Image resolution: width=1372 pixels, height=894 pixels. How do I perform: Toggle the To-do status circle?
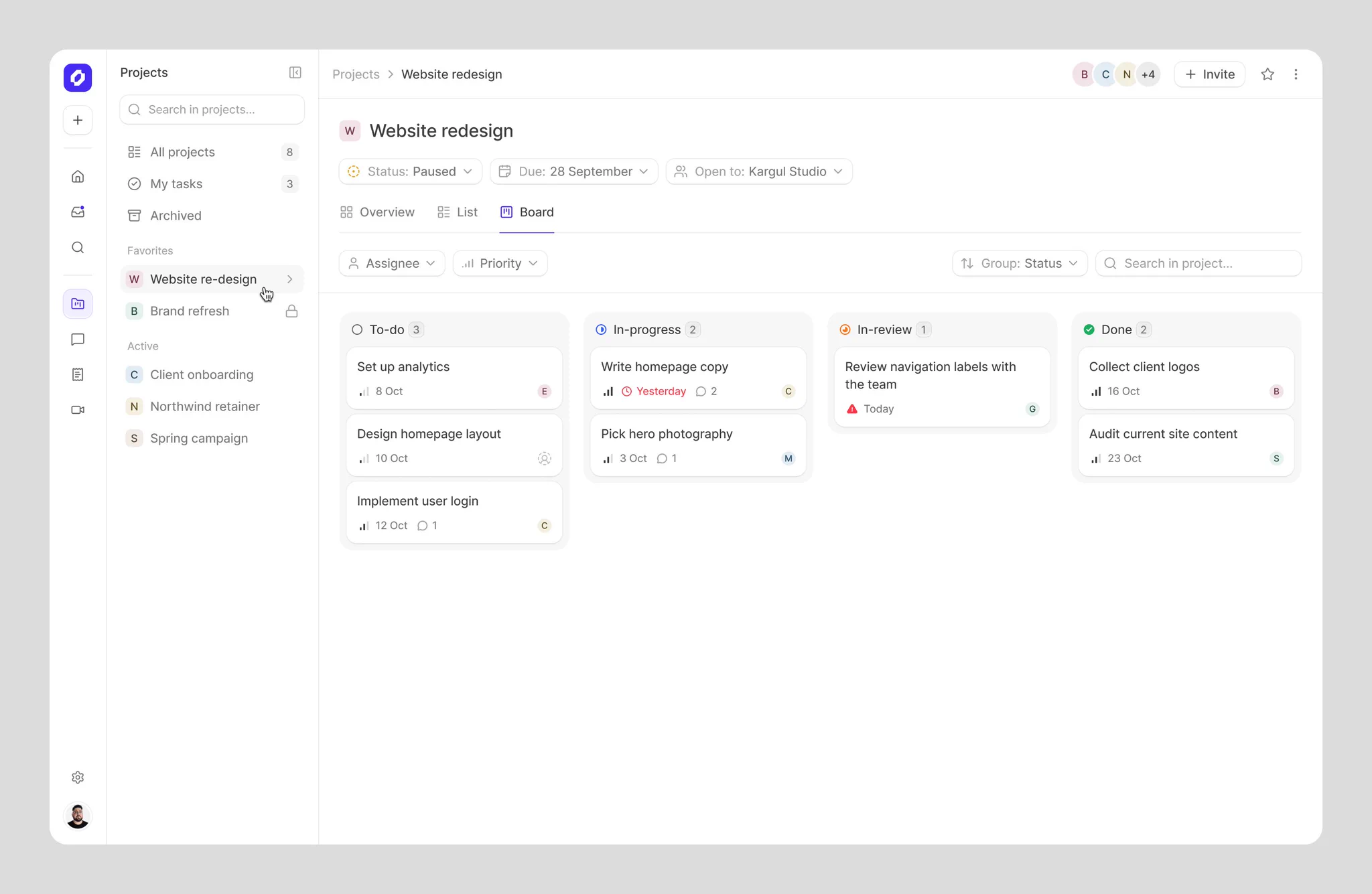click(x=357, y=329)
